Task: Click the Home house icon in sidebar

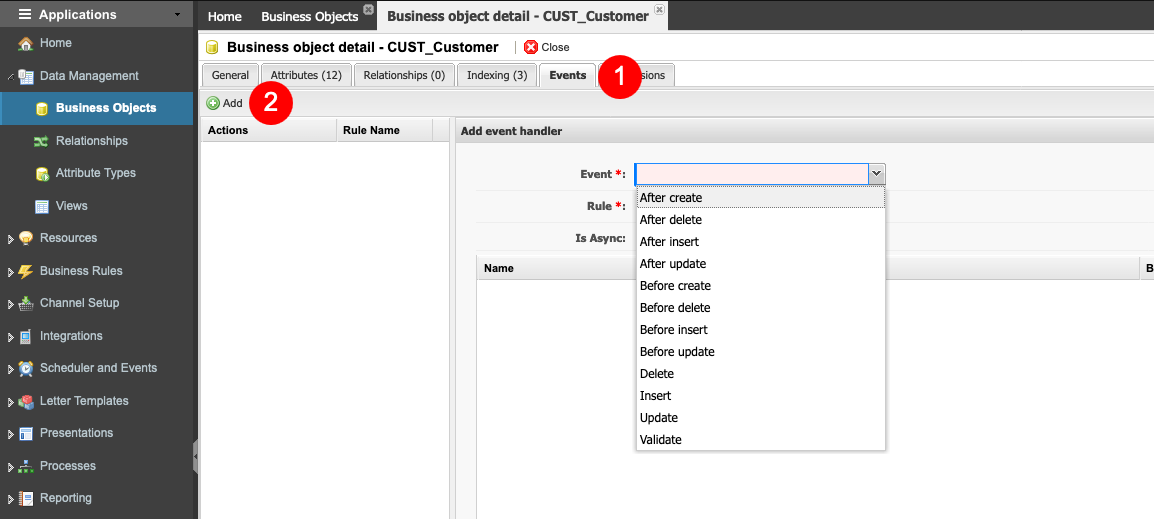Action: click(x=26, y=44)
